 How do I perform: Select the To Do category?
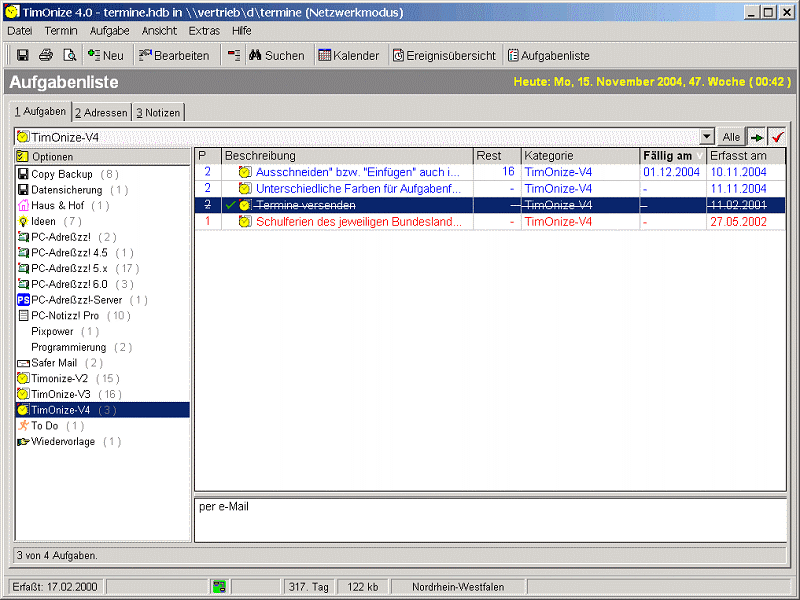click(x=102, y=426)
